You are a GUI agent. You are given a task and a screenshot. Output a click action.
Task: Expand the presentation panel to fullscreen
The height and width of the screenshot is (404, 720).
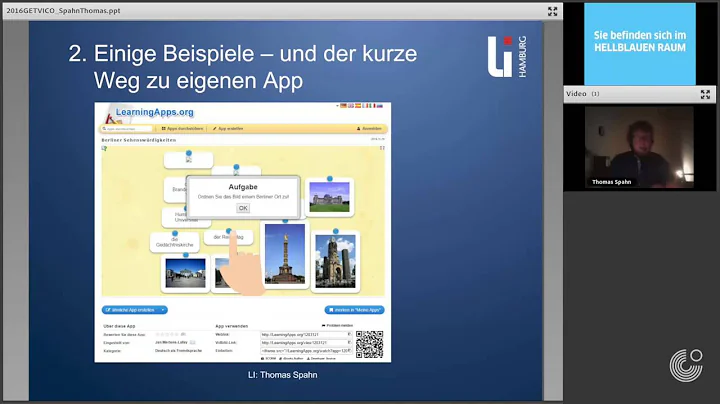pyautogui.click(x=552, y=11)
